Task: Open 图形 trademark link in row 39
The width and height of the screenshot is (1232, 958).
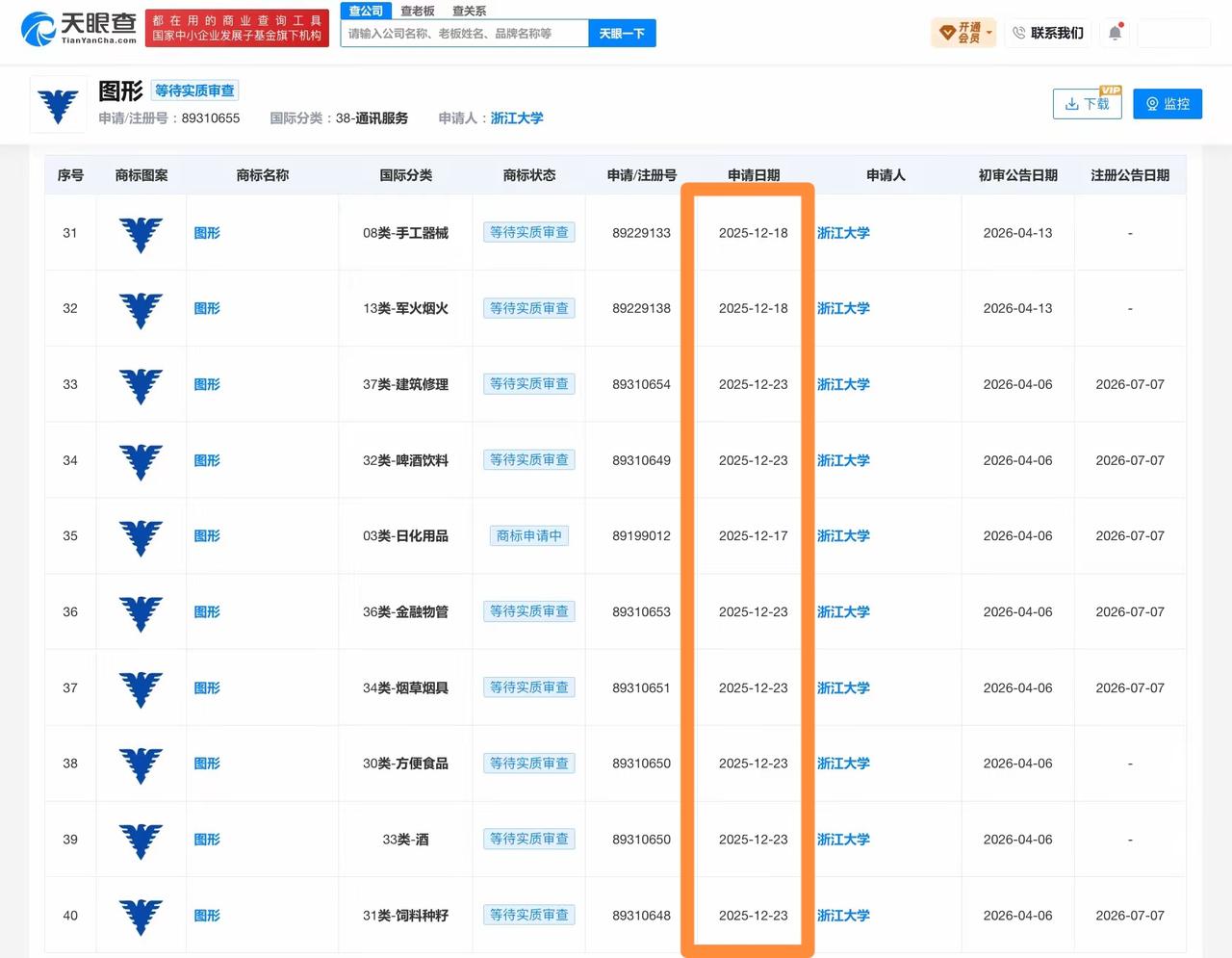Action: coord(207,840)
